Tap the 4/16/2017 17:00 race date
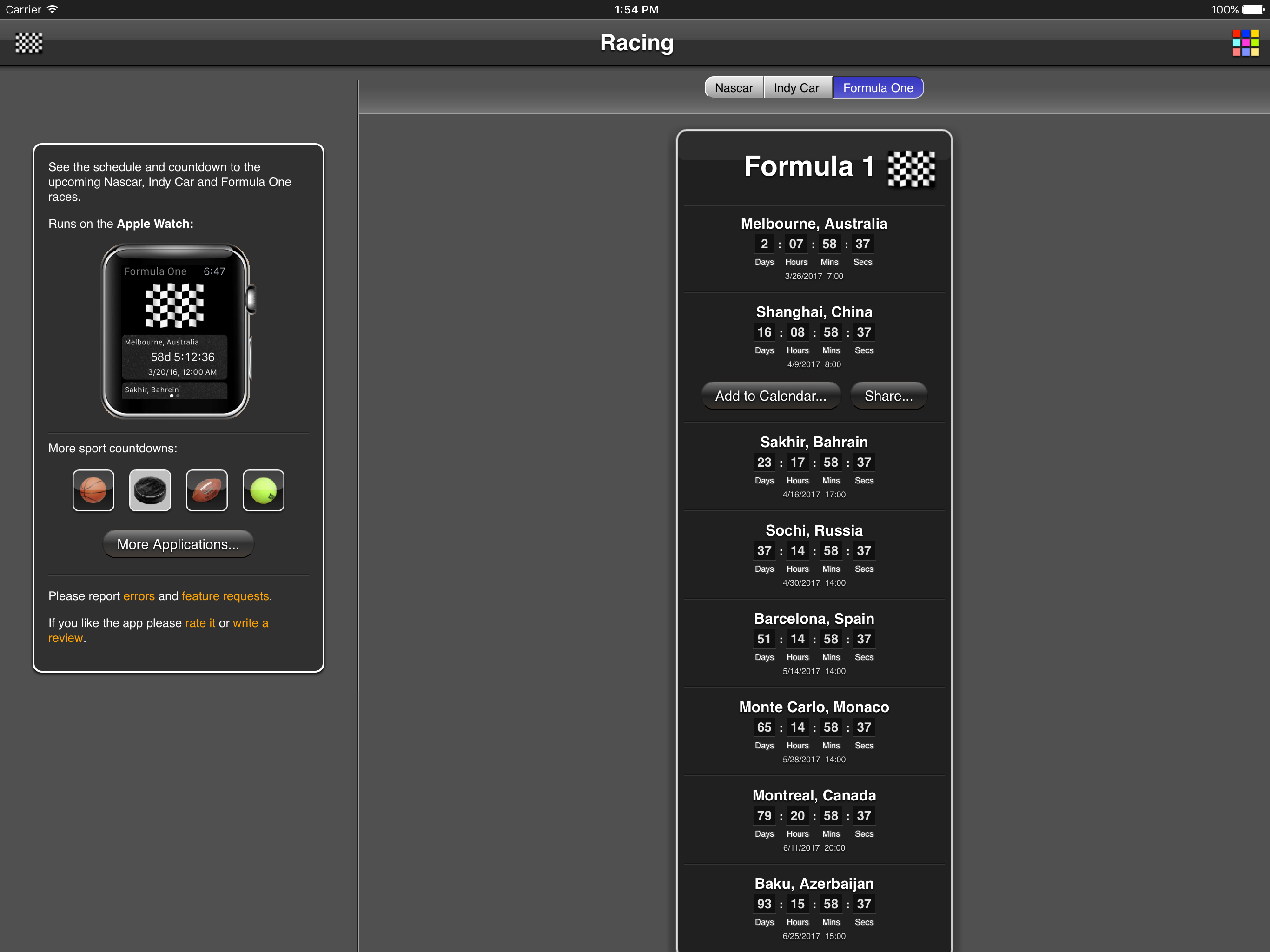Viewport: 1270px width, 952px height. (x=814, y=495)
